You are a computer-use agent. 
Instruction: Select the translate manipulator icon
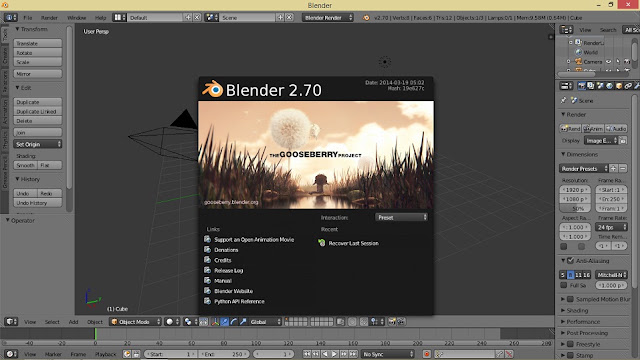coord(224,322)
